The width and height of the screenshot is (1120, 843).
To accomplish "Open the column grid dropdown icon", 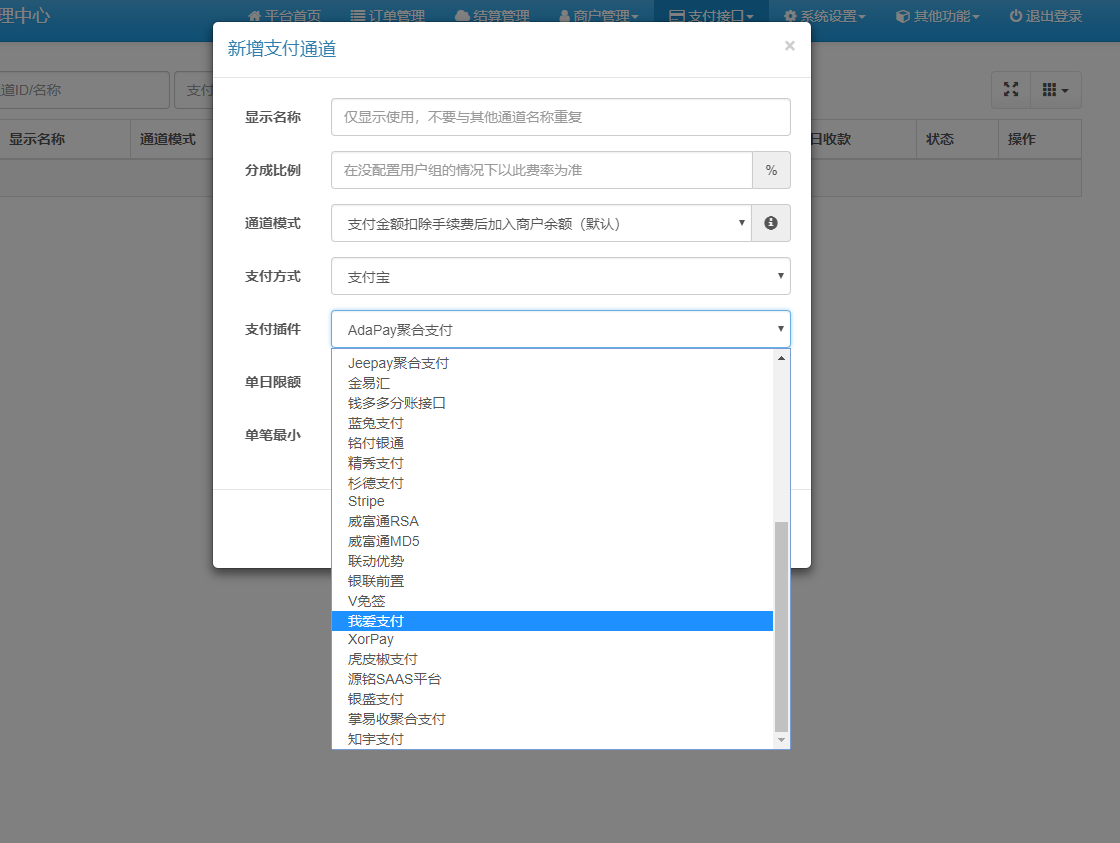I will click(1056, 89).
